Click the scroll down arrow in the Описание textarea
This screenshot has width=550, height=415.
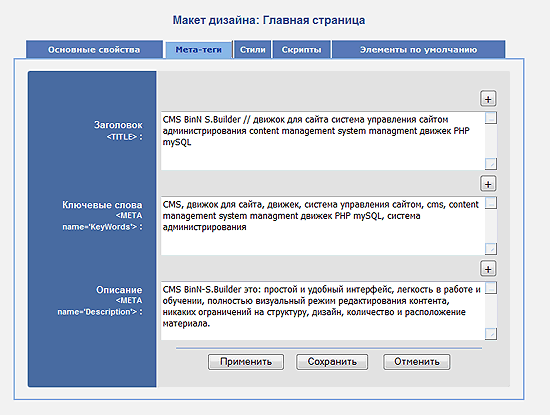coord(491,334)
